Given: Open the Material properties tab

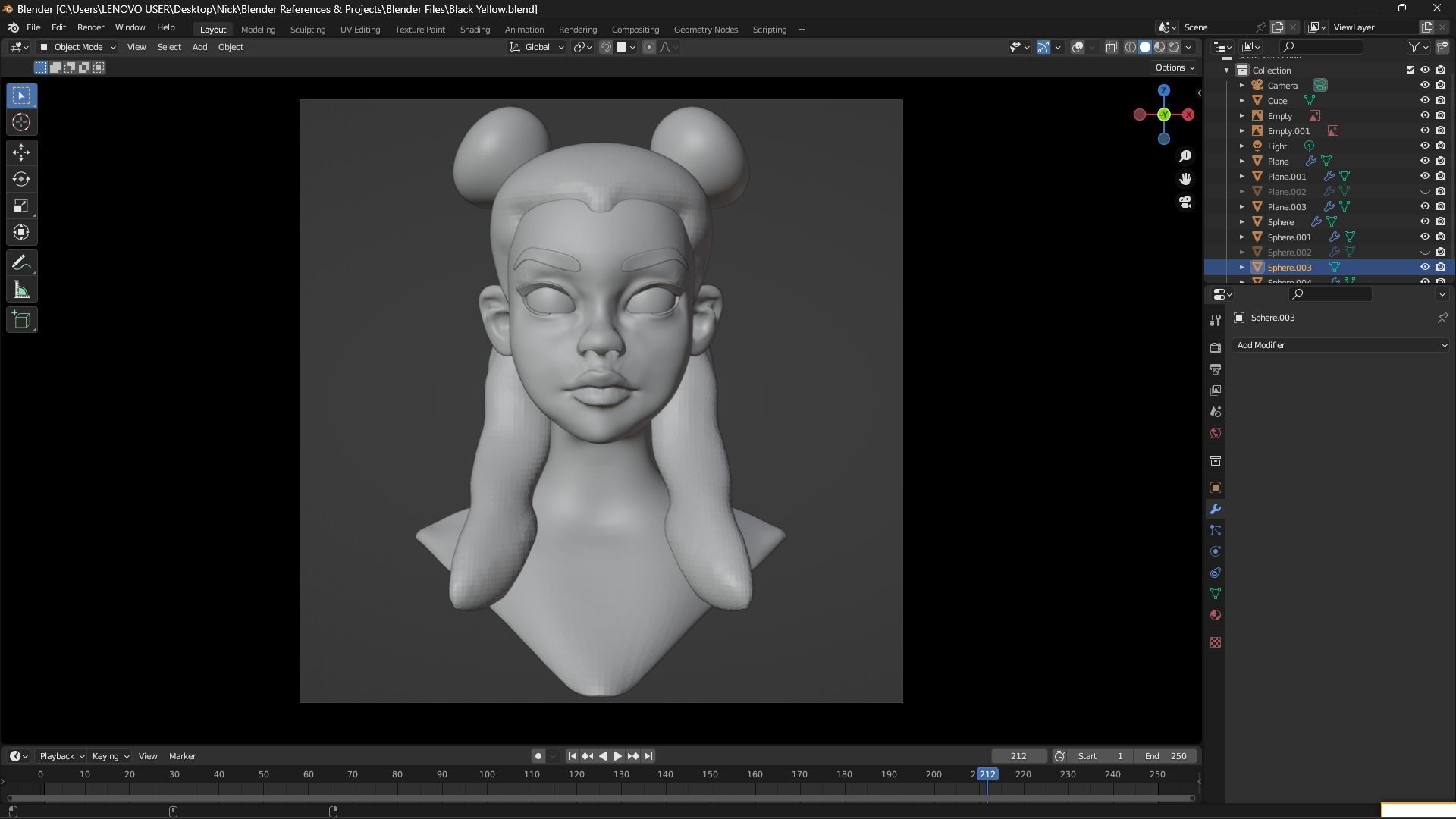Looking at the screenshot, I should click(1216, 615).
